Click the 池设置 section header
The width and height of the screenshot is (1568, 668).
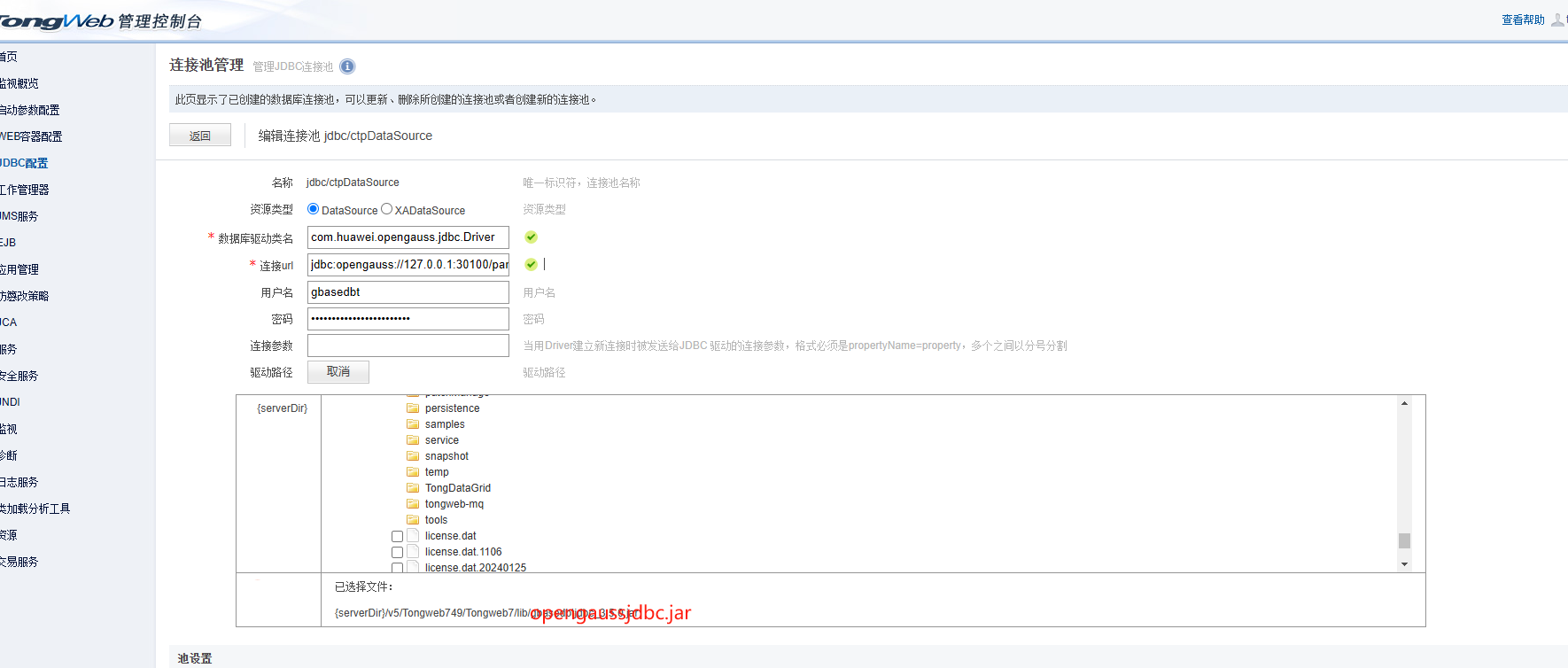(195, 658)
